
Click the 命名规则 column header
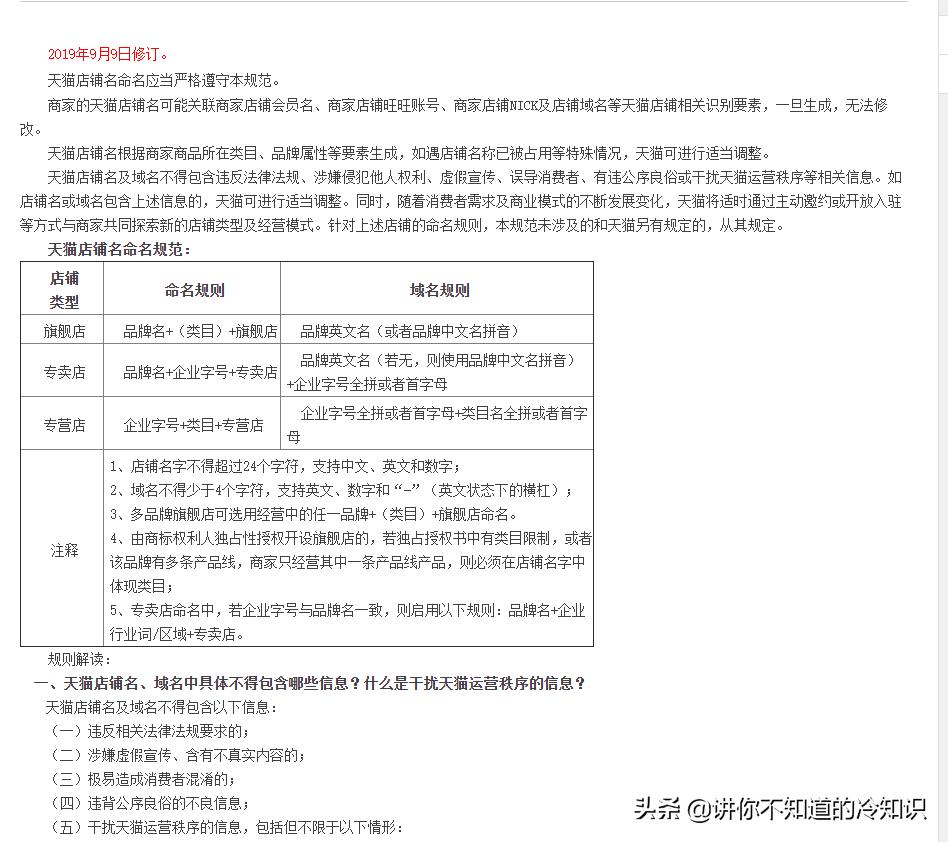pos(192,290)
